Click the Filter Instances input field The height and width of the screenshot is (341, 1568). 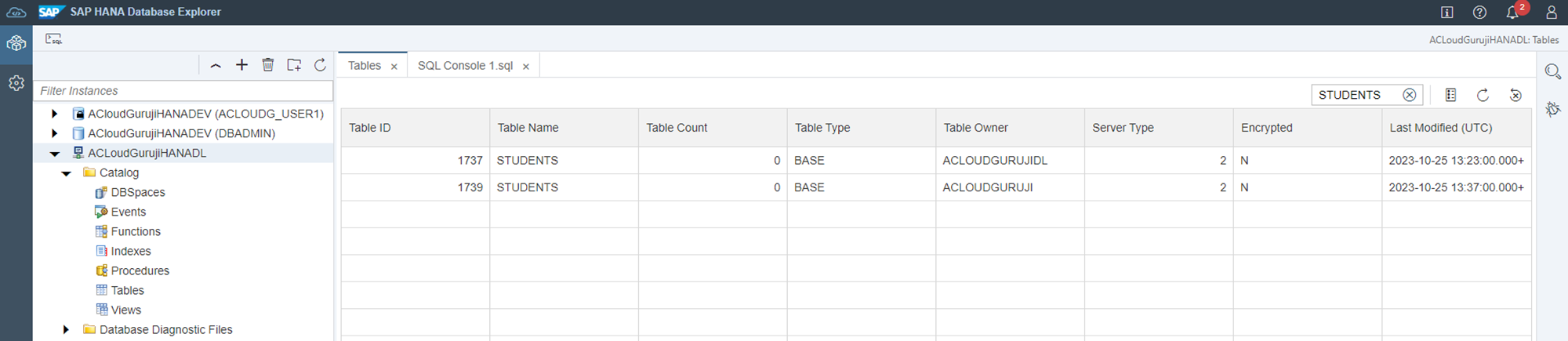click(184, 91)
